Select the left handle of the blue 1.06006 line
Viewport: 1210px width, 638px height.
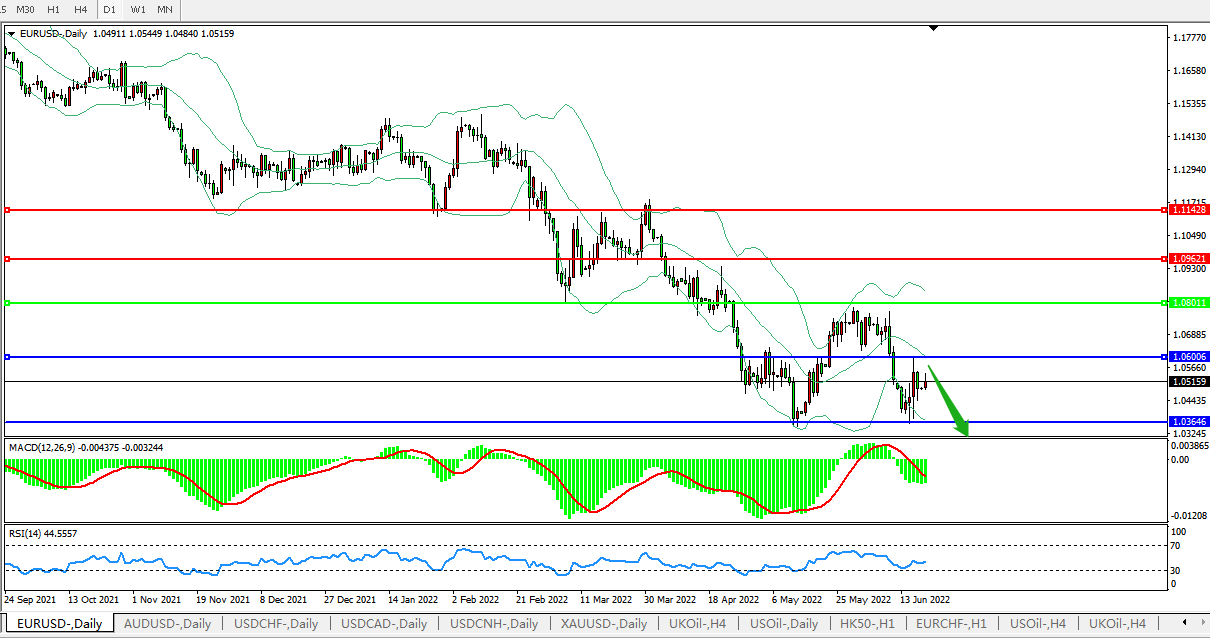point(7,357)
